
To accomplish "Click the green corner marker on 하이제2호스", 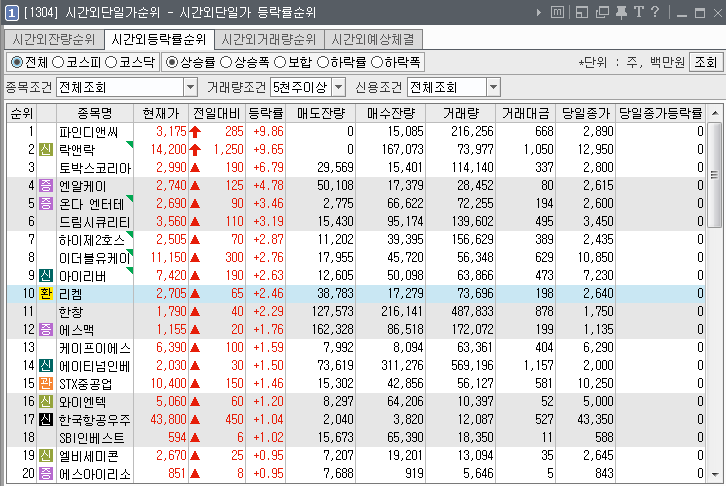I will tap(130, 234).
